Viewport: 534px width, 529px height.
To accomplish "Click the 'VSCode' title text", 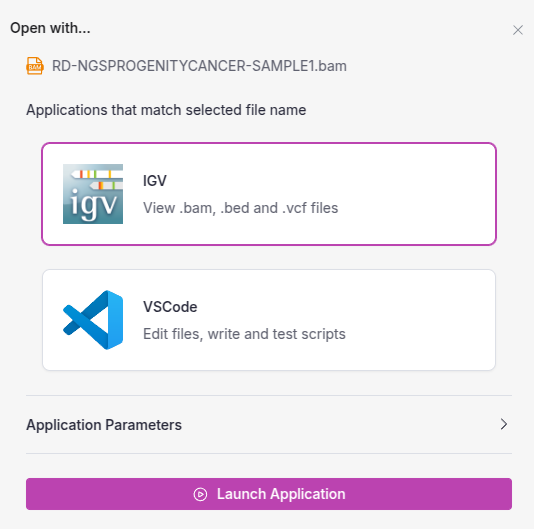I will point(170,307).
